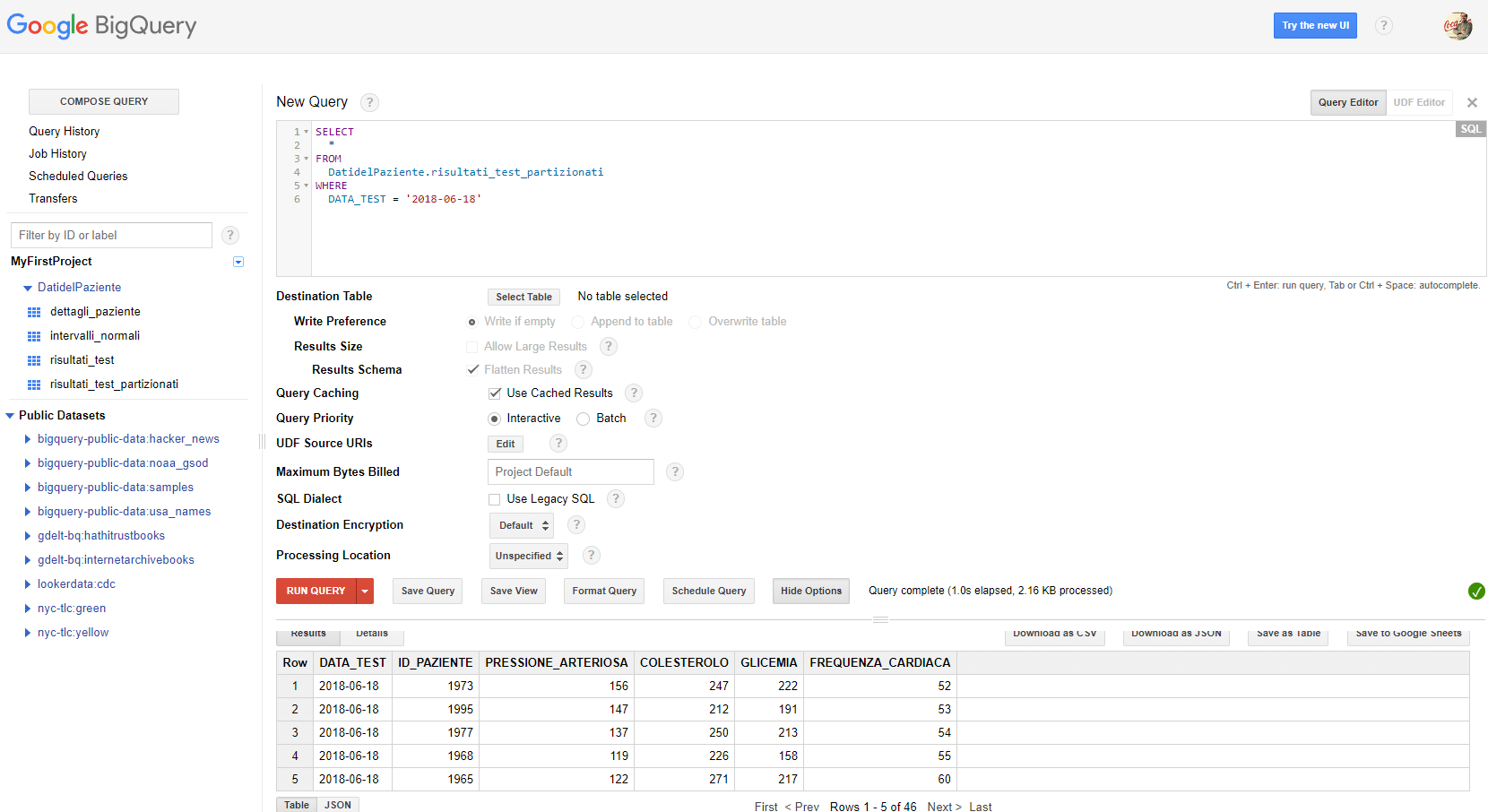Click Save View button
1488x812 pixels.
click(x=514, y=591)
